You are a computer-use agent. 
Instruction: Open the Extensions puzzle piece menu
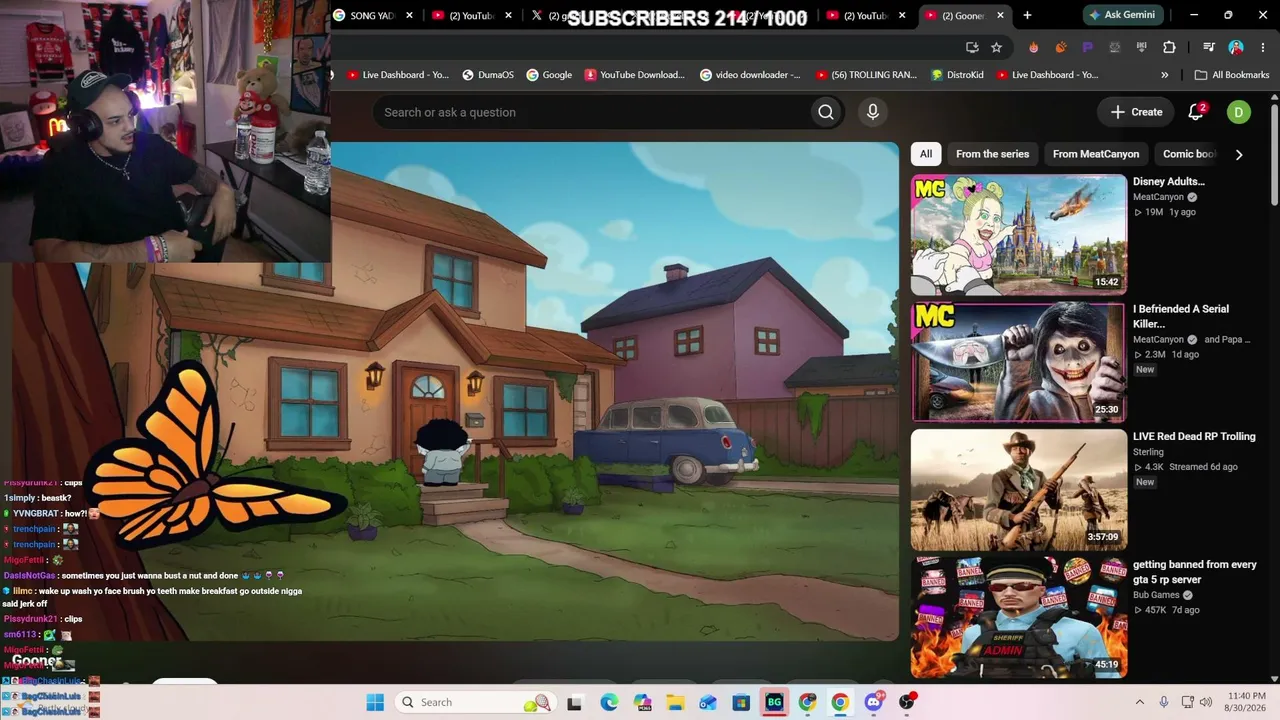pyautogui.click(x=1169, y=47)
